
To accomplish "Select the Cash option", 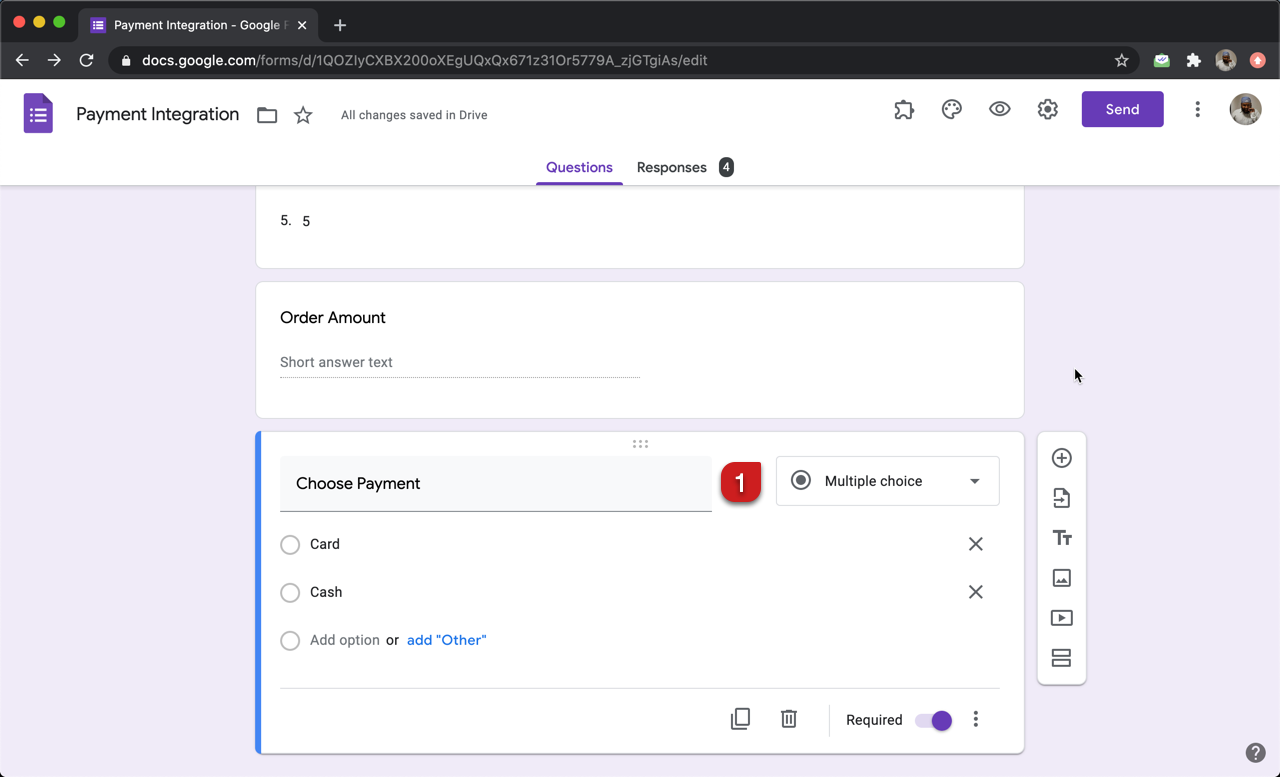I will pos(290,592).
